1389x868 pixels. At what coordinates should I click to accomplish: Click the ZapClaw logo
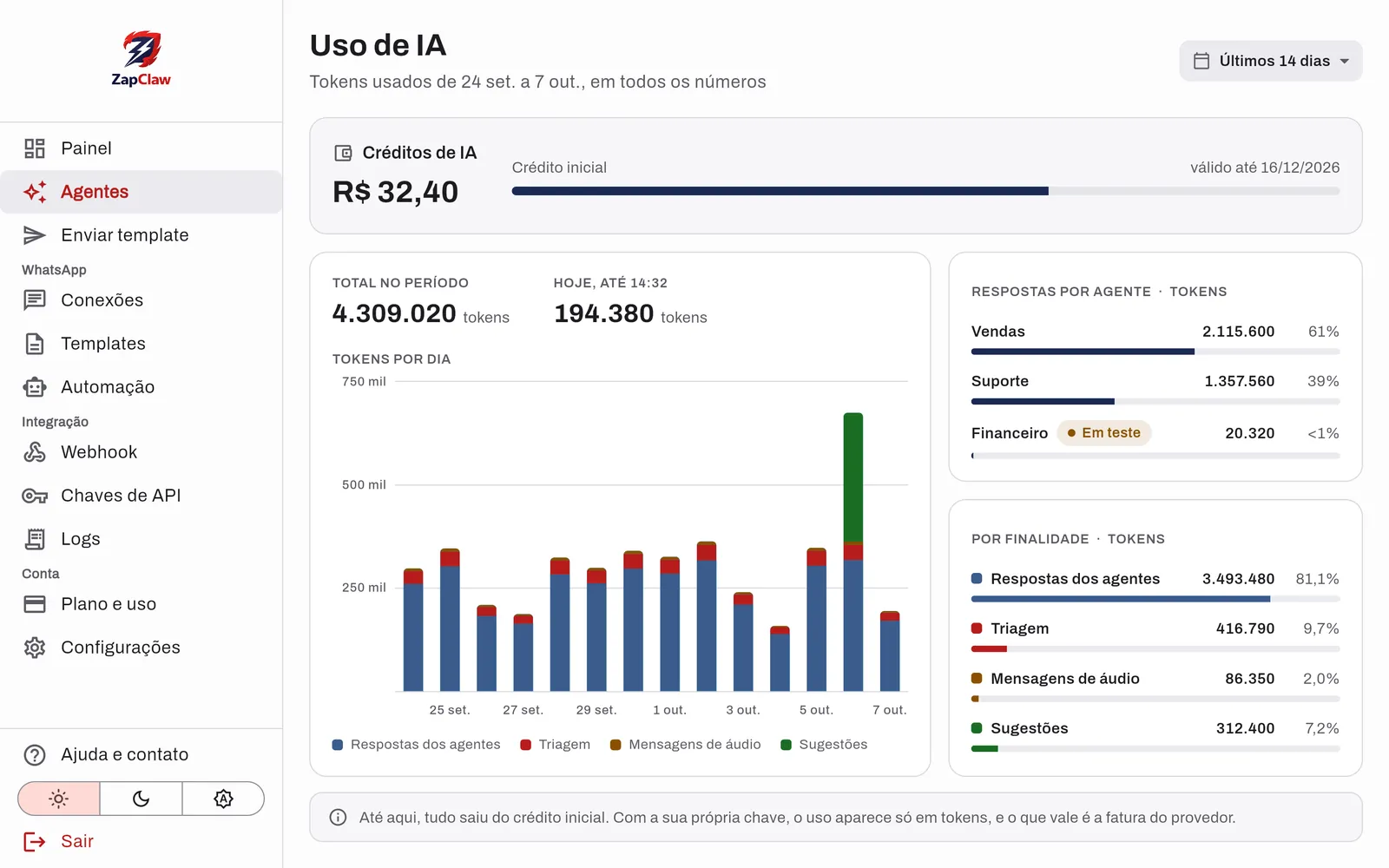coord(141,59)
